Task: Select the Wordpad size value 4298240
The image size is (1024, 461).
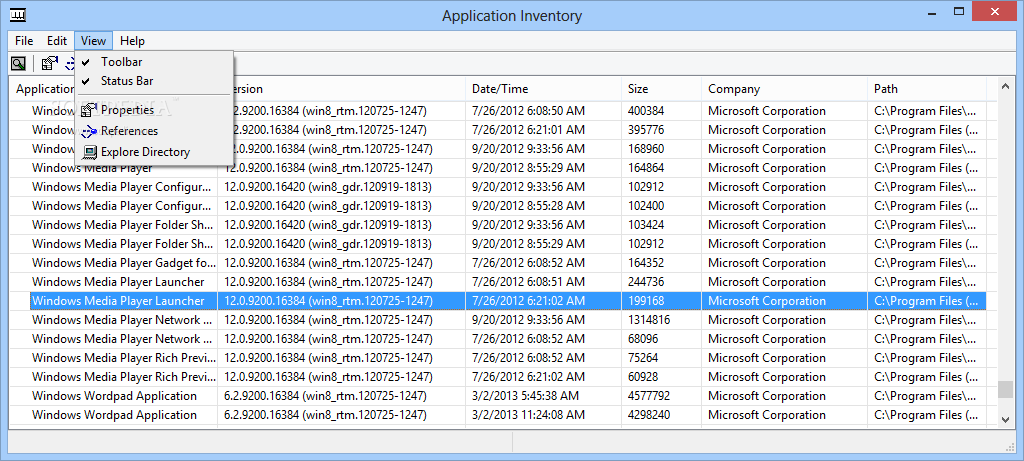Action: point(649,415)
